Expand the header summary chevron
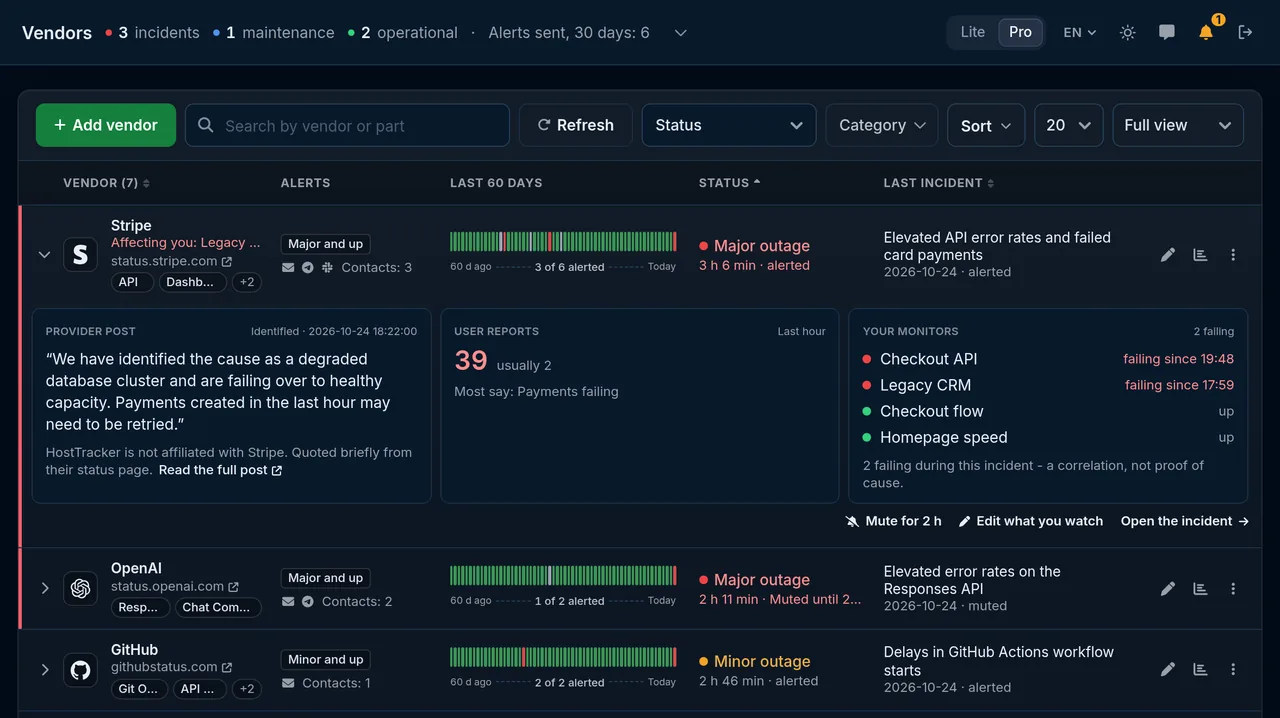This screenshot has height=718, width=1280. click(681, 33)
